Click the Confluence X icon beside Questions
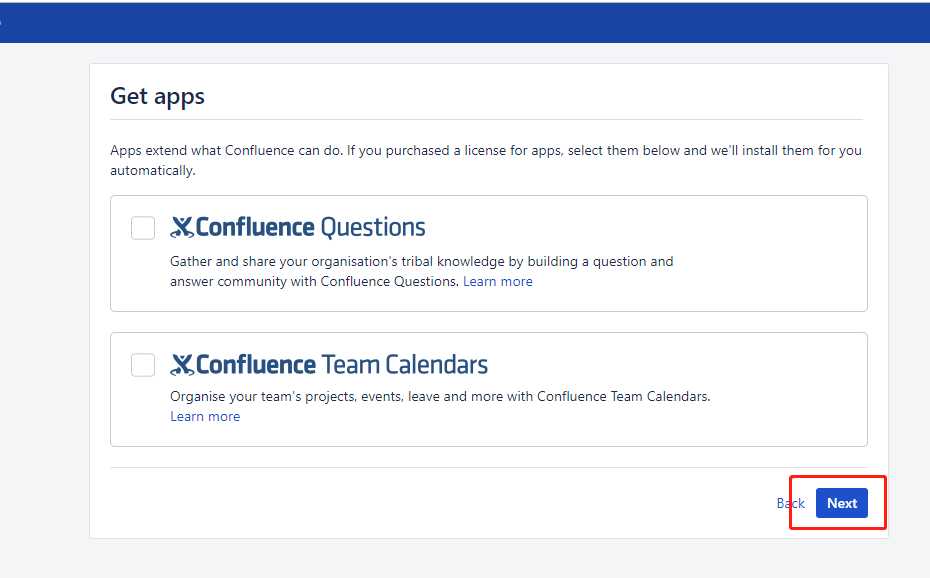930x578 pixels. (182, 228)
